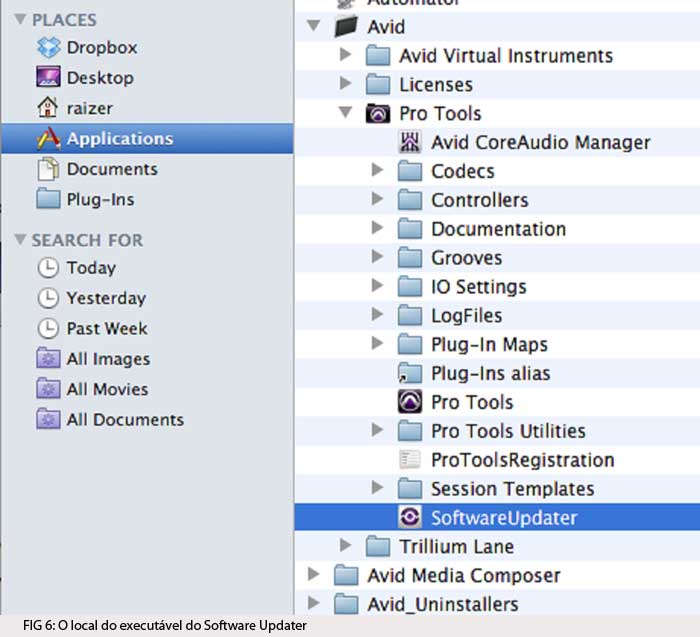The width and height of the screenshot is (700, 637).
Task: Click the Applications sidebar icon
Action: [x=48, y=138]
